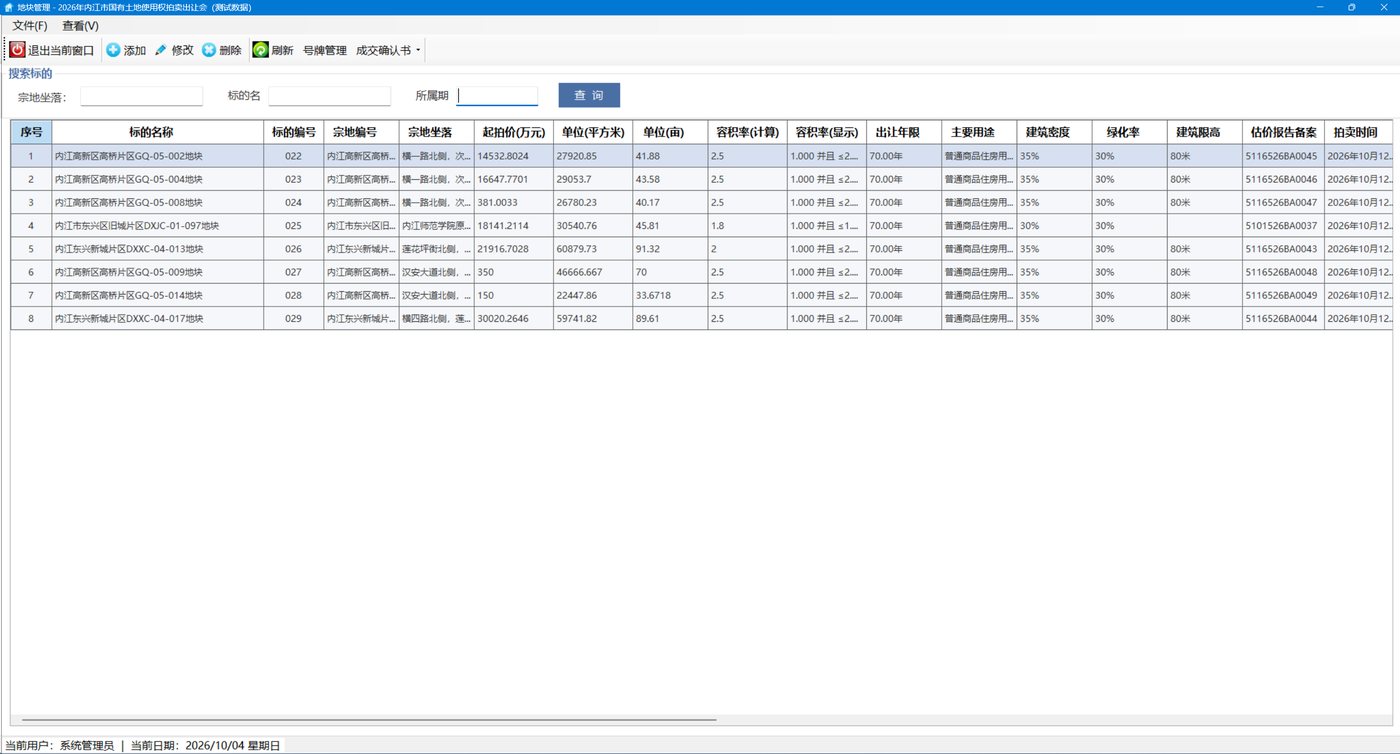Click the table's horizontal scrollbar

tap(369, 719)
